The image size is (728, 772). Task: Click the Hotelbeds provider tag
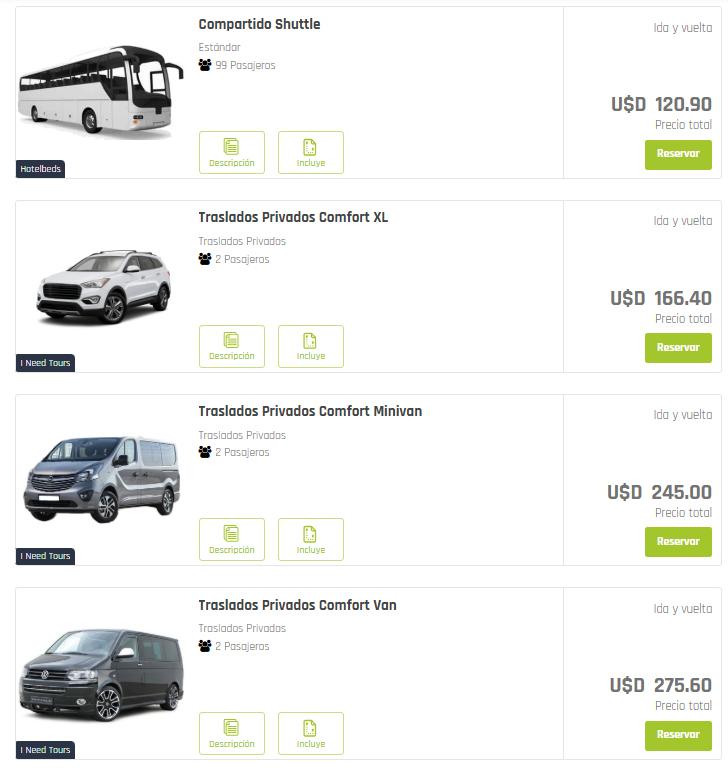pos(41,169)
